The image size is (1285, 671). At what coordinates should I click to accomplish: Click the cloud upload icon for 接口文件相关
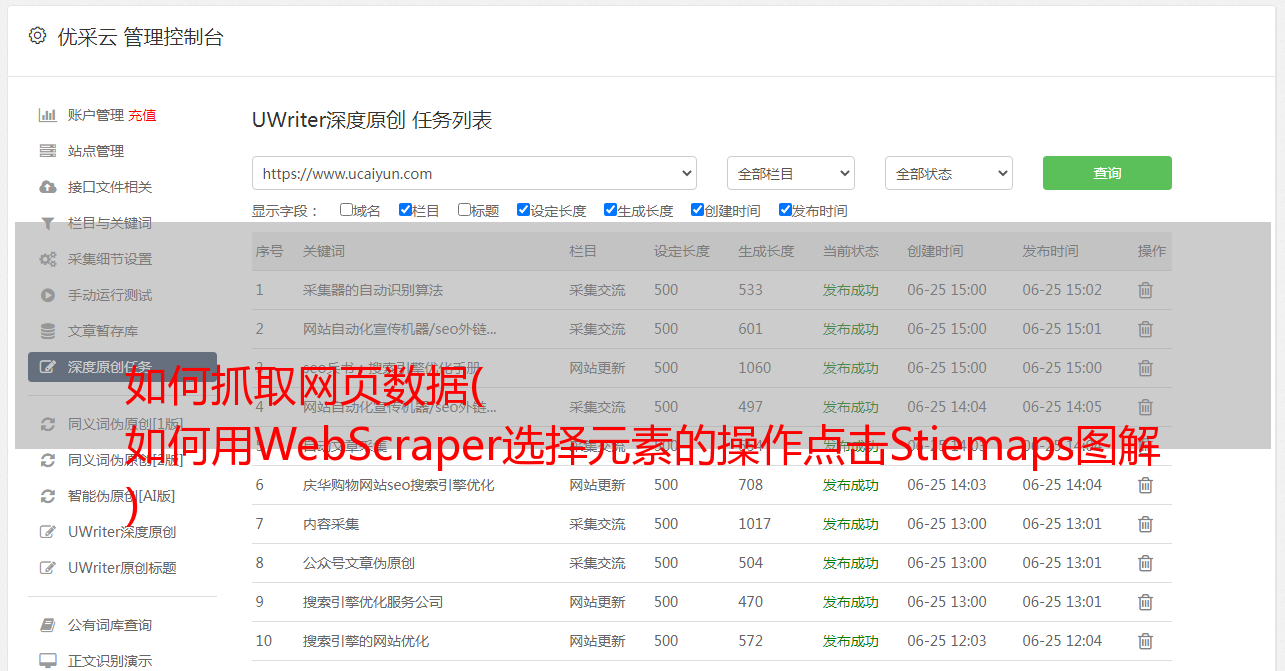[47, 187]
